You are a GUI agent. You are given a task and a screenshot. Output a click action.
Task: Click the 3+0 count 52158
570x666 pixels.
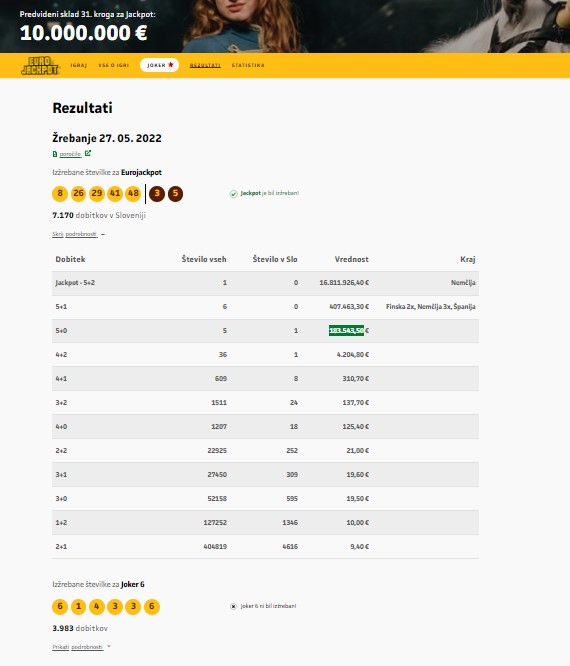[x=217, y=499]
